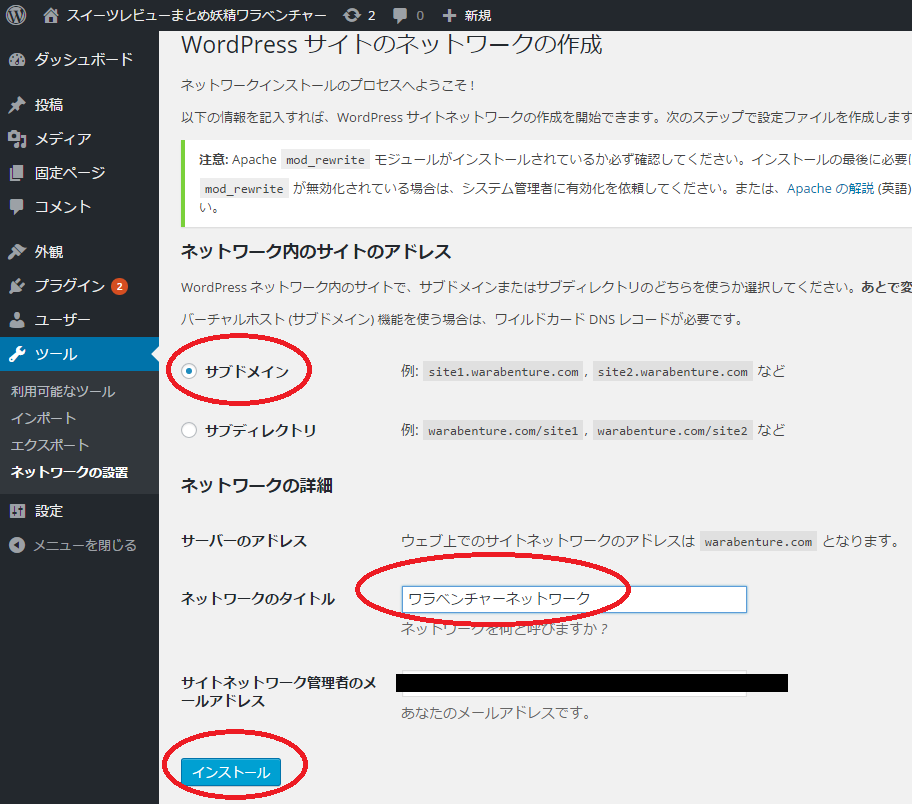Click the network admin email input field
This screenshot has width=912, height=804.
click(573, 683)
